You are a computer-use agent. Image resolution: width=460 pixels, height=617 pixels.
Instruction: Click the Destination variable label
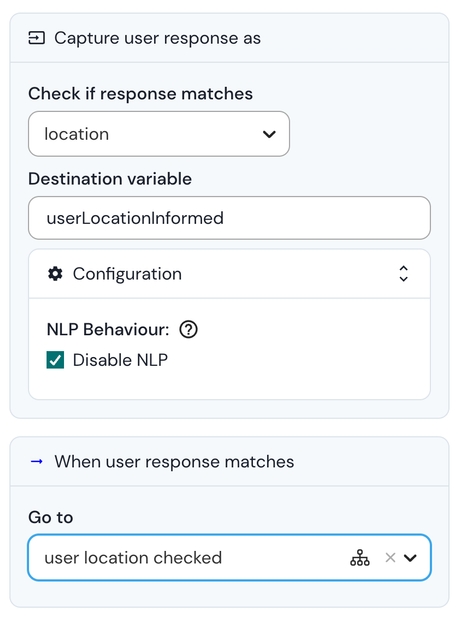pos(110,179)
